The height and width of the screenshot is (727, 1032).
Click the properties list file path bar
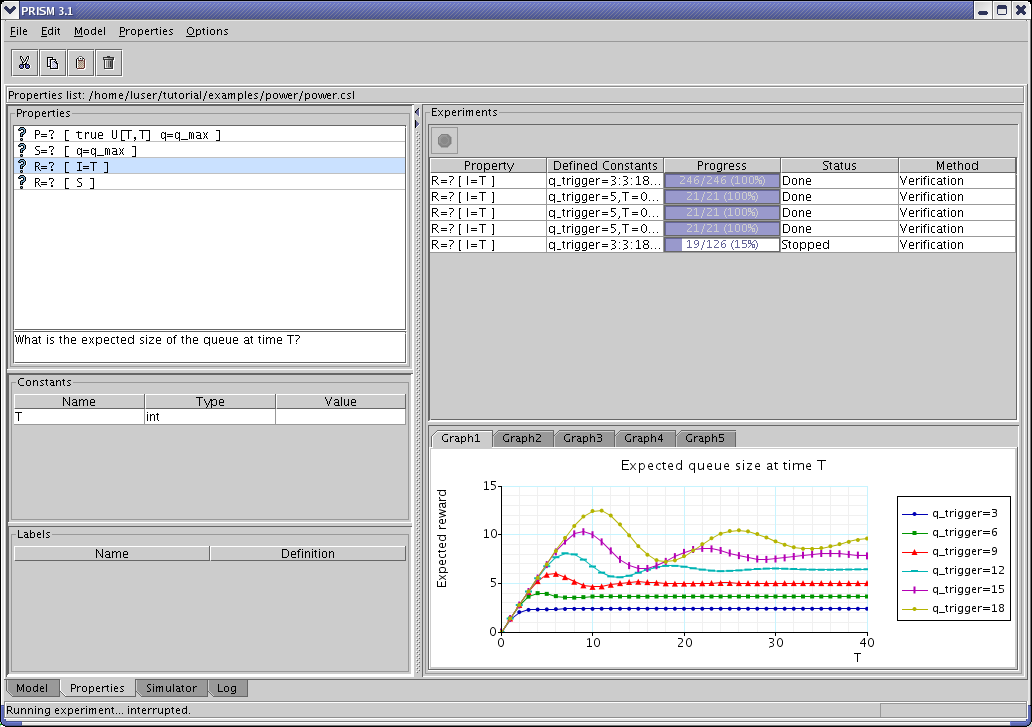[515, 95]
